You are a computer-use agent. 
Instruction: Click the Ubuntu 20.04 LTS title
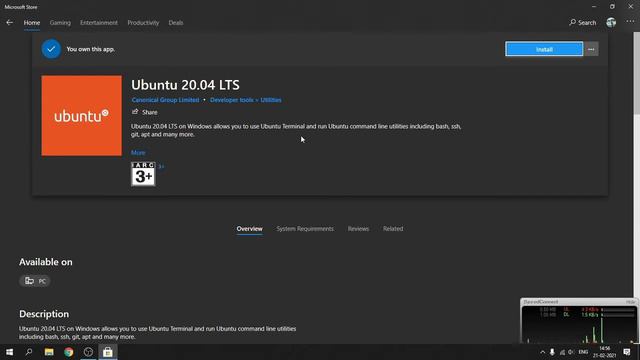tap(185, 85)
